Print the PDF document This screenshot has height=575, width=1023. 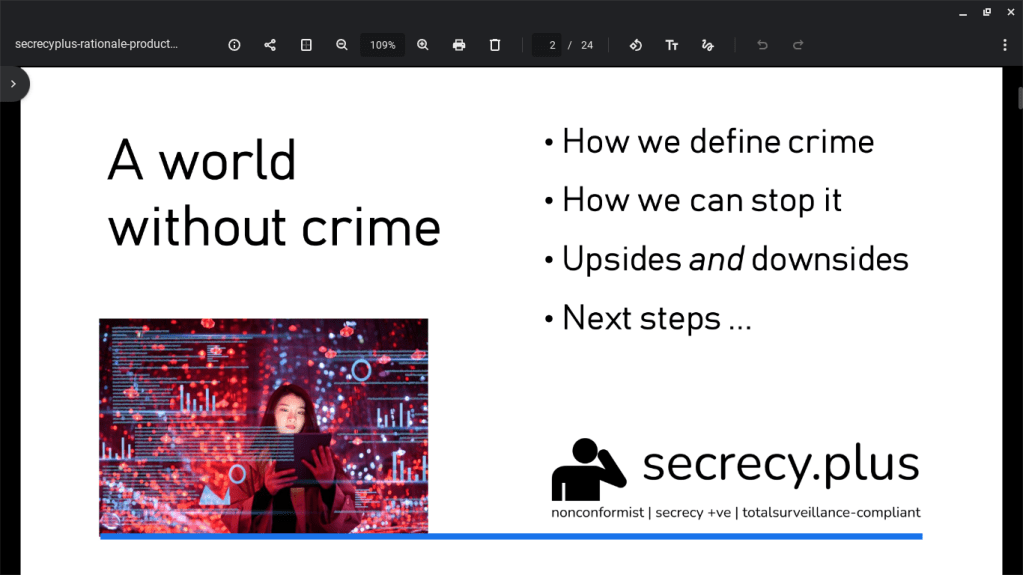coord(459,45)
